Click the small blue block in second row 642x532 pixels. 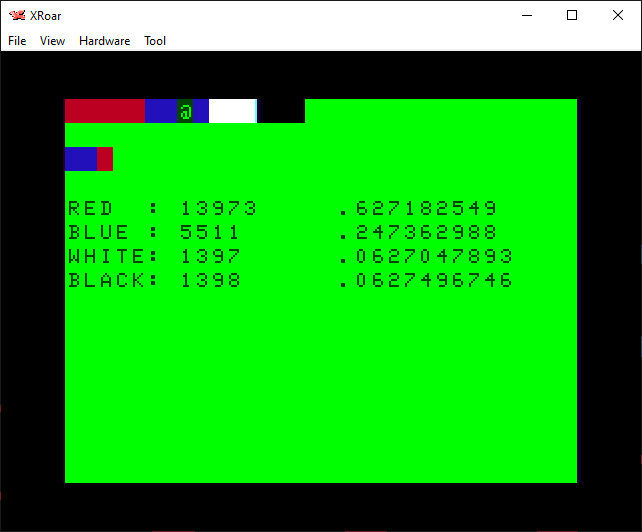pos(81,159)
